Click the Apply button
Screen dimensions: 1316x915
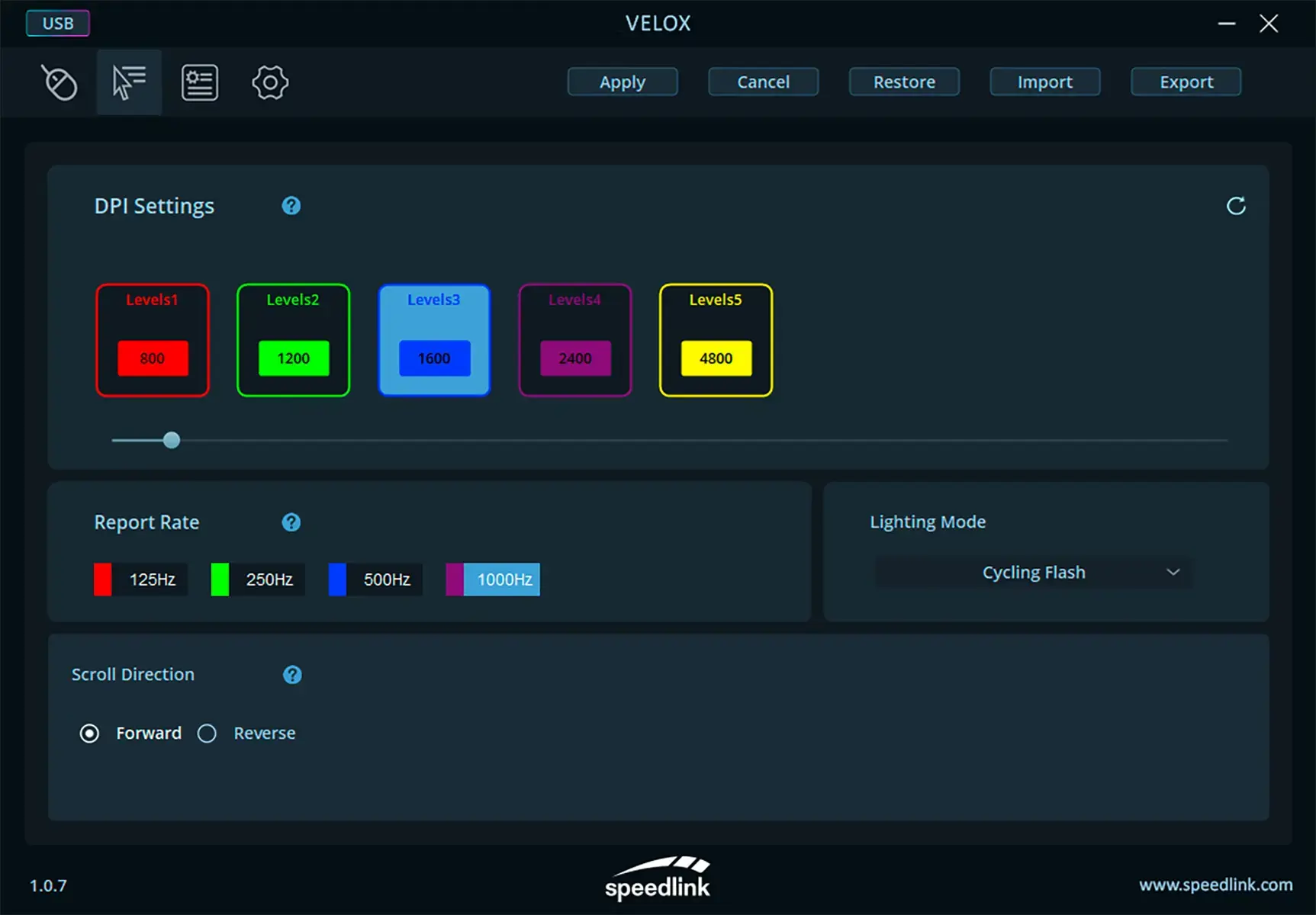point(623,82)
